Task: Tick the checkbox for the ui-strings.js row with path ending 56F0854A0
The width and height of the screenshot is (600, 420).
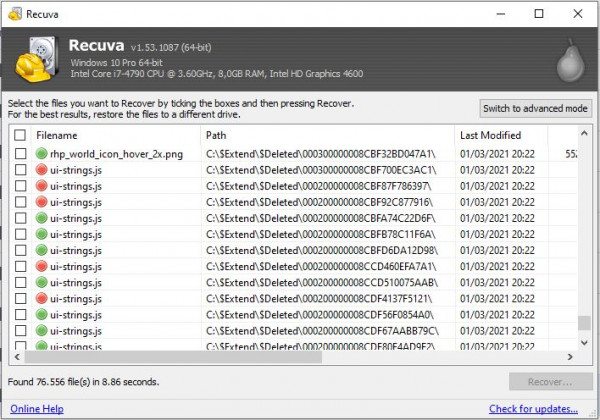Action: click(21, 314)
